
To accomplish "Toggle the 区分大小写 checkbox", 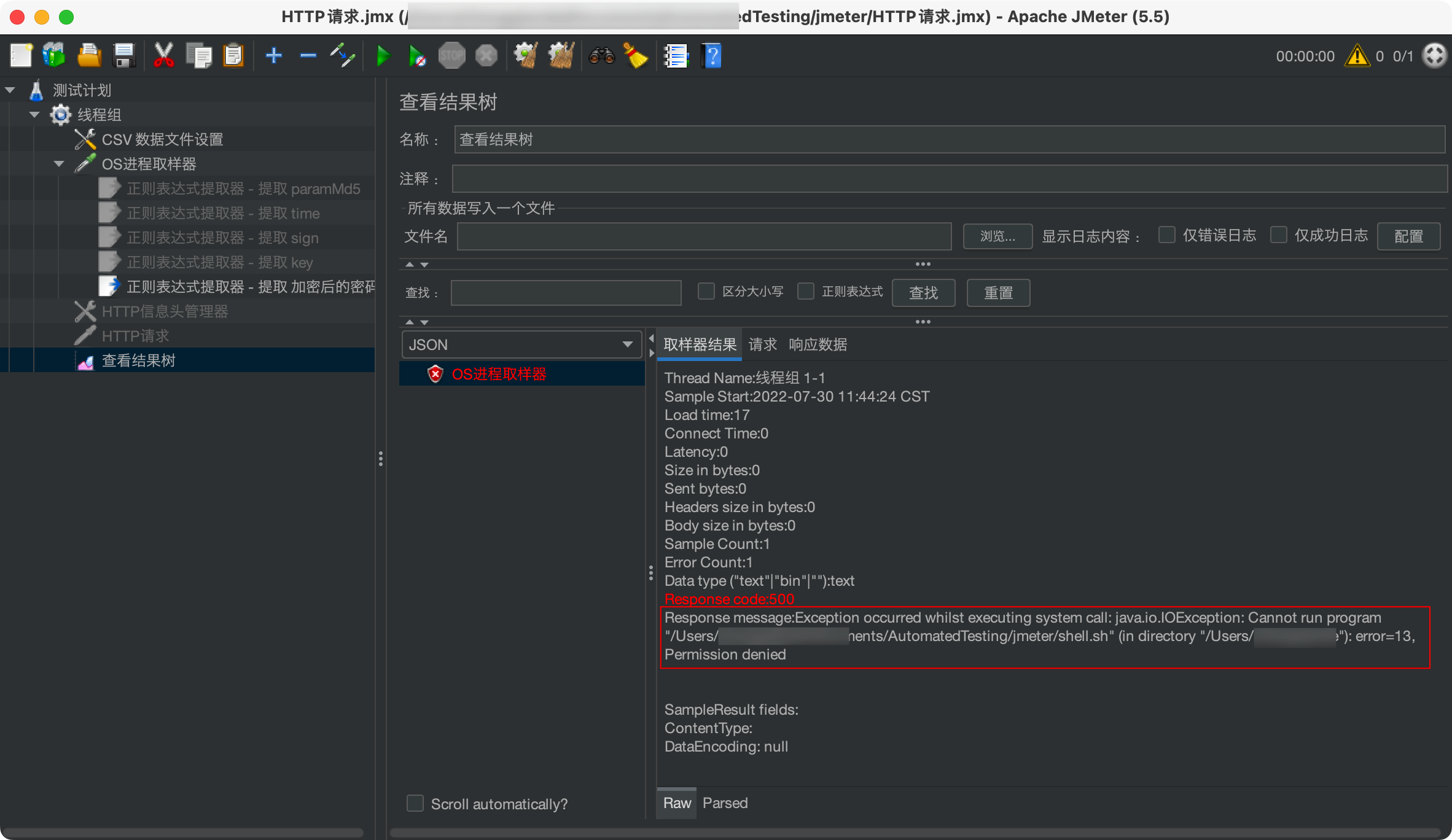I will coord(706,291).
